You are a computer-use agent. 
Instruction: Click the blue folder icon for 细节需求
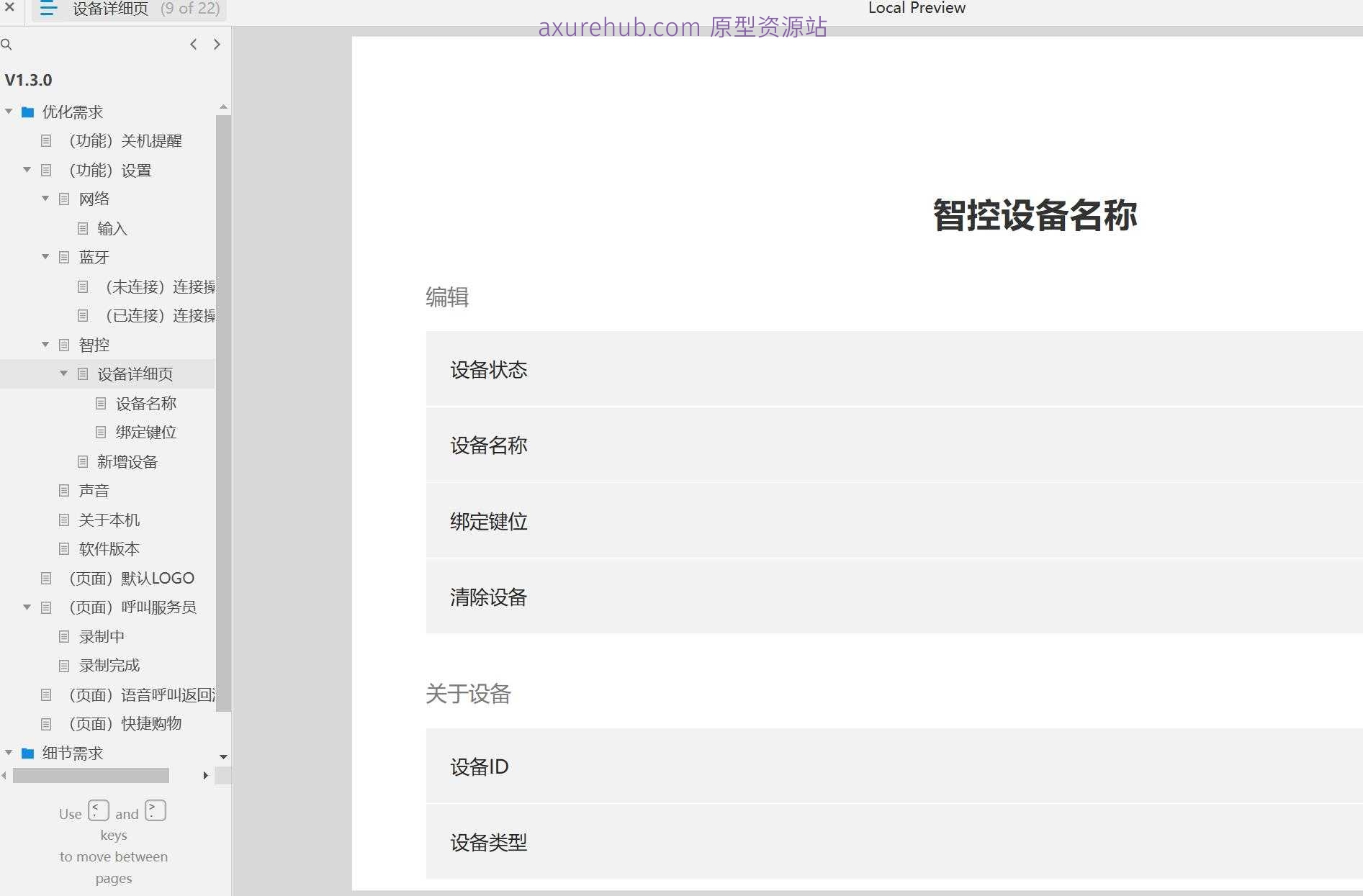click(28, 754)
